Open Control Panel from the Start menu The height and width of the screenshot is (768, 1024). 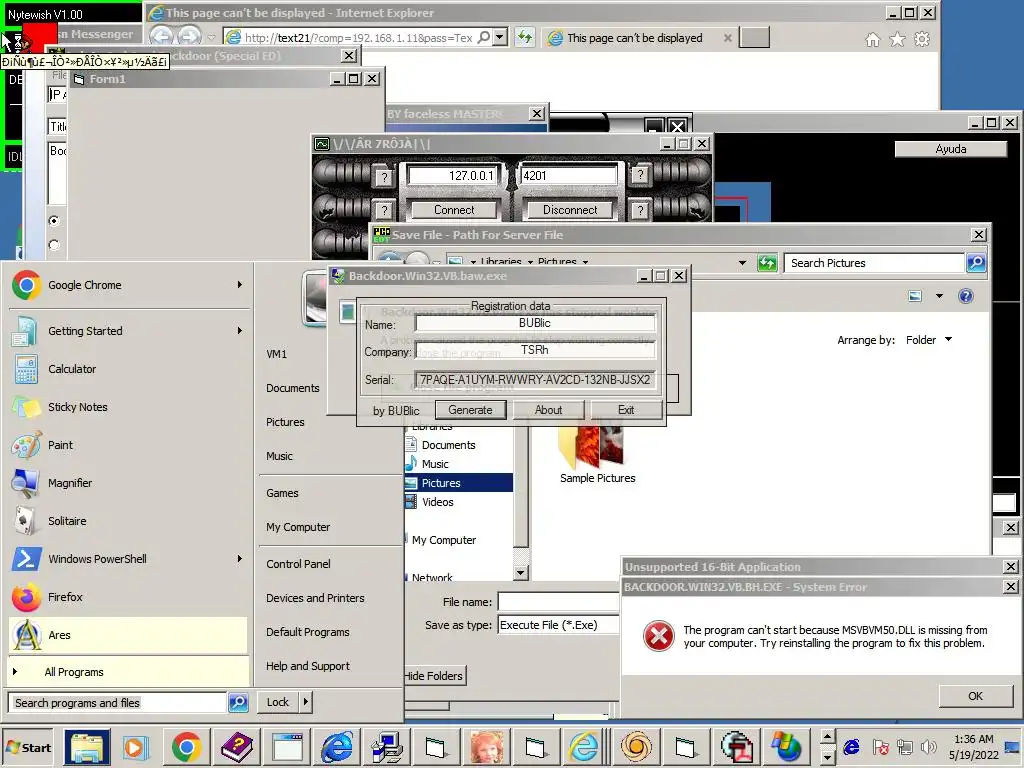pyautogui.click(x=298, y=564)
